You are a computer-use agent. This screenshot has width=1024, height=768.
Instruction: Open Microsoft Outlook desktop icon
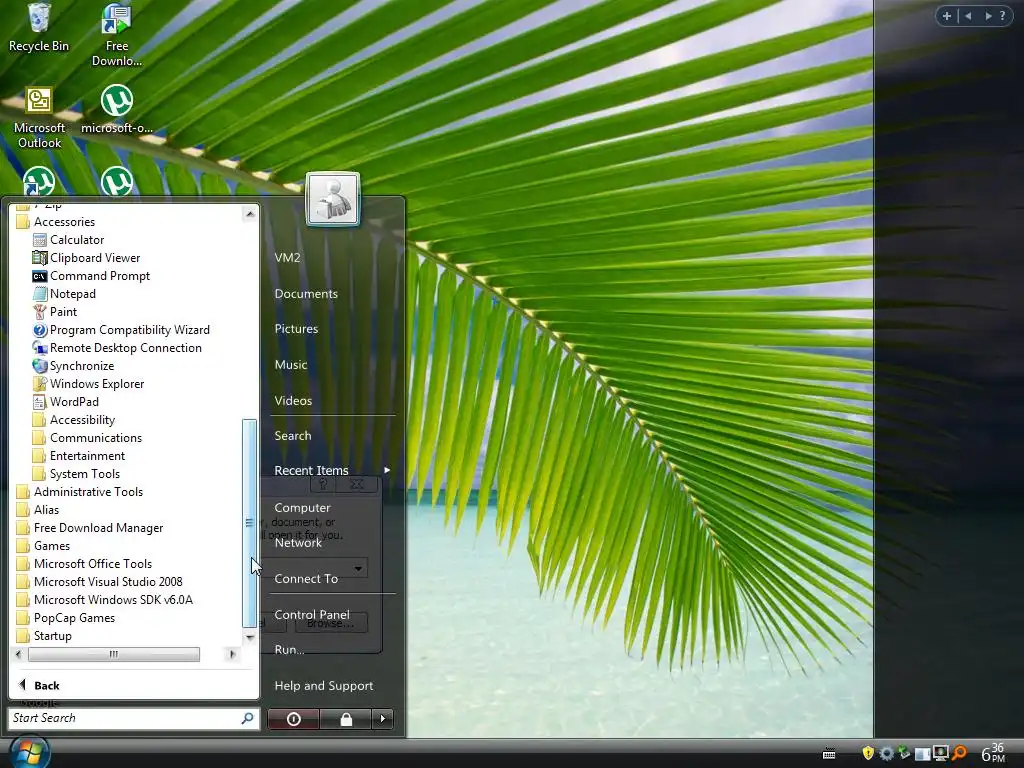tap(39, 118)
